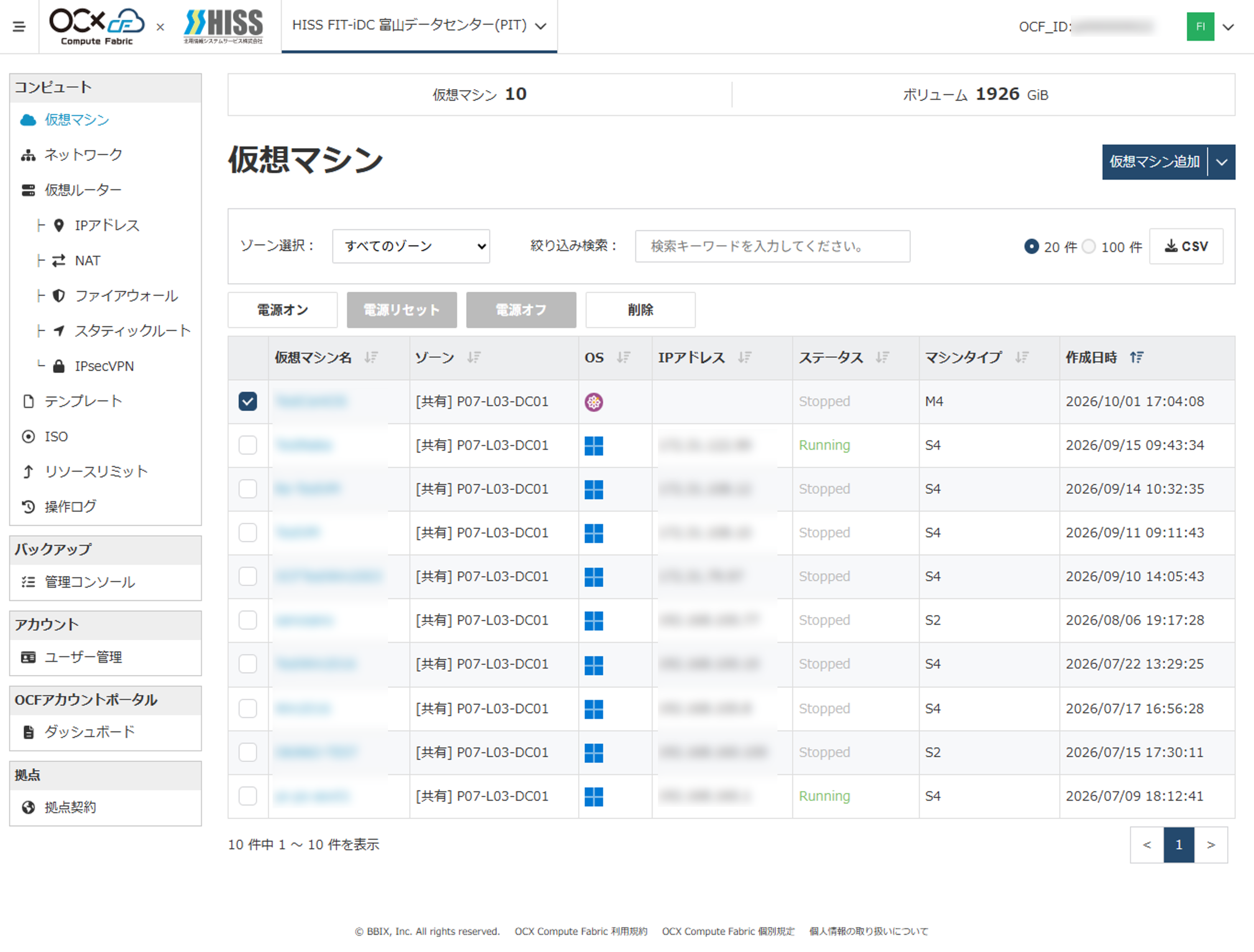Viewport: 1254px width, 952px height.
Task: Click Windows OS icon in 2026/08/06 row
Action: [x=594, y=621]
